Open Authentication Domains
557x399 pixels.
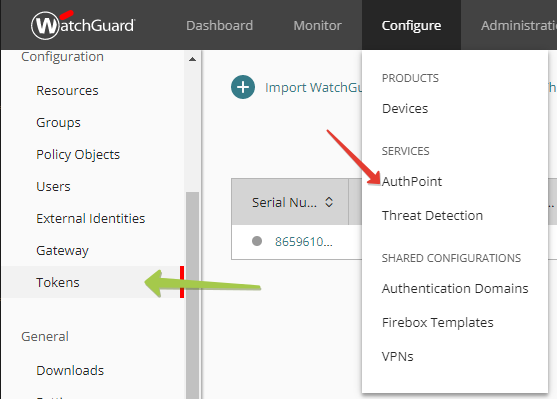click(x=455, y=288)
